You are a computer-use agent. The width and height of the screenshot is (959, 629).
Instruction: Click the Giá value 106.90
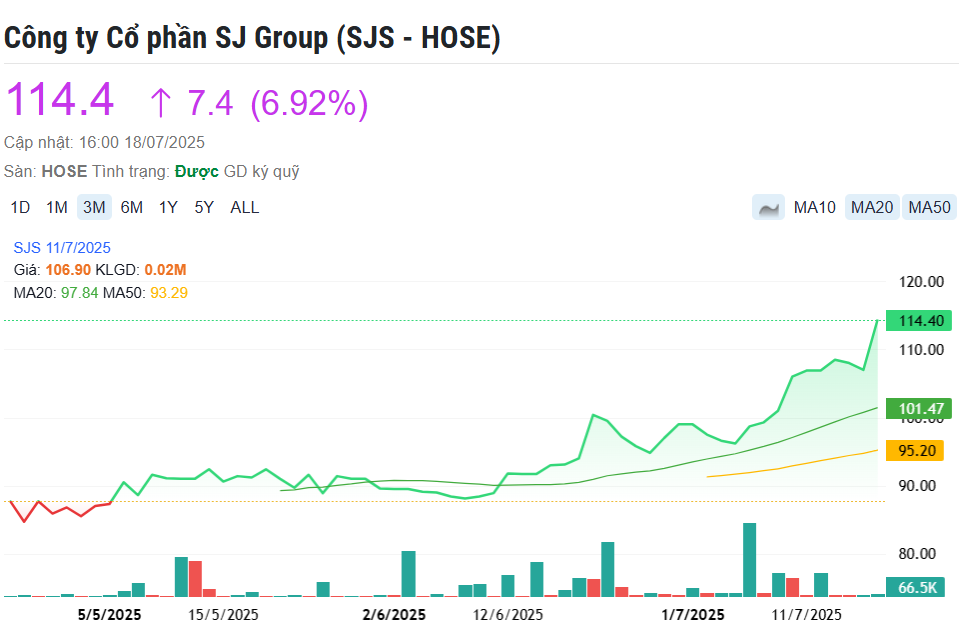68,270
